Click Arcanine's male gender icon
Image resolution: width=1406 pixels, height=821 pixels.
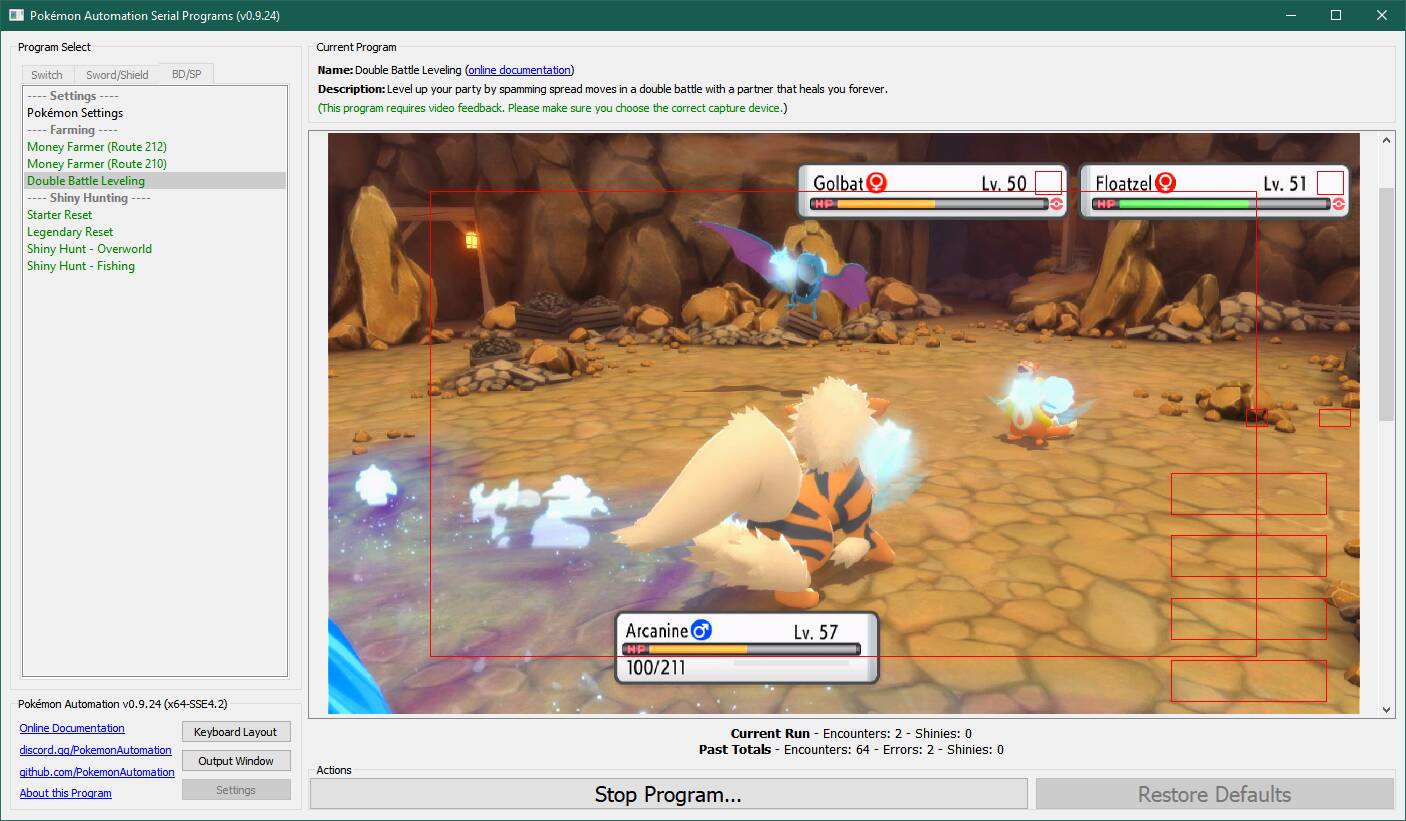[x=701, y=630]
